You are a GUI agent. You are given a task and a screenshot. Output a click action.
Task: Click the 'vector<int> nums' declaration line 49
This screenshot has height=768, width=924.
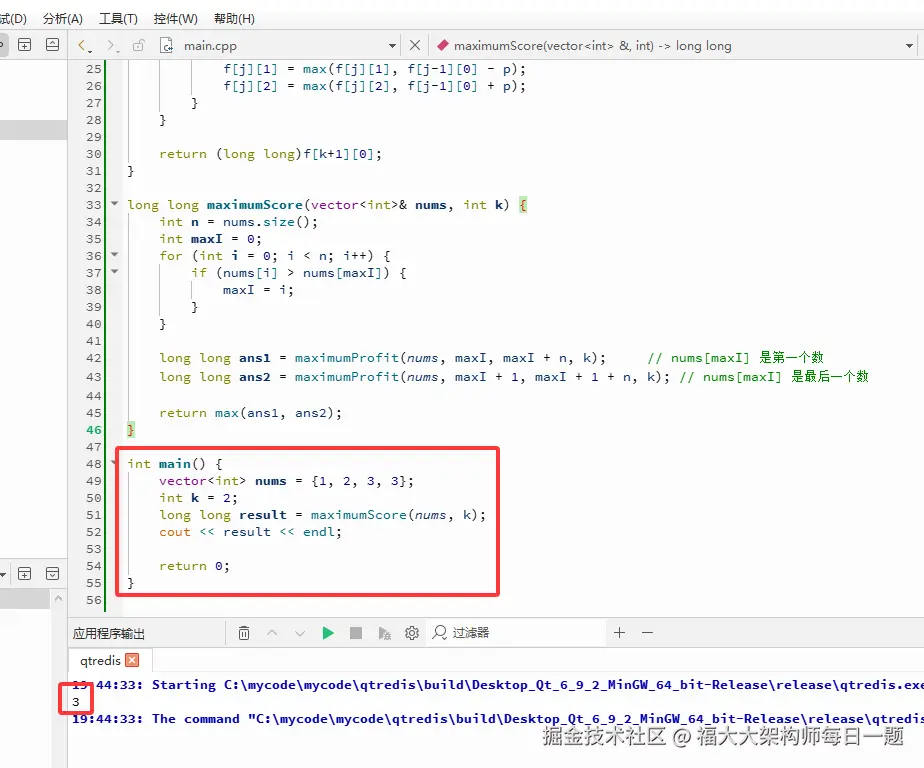point(286,481)
